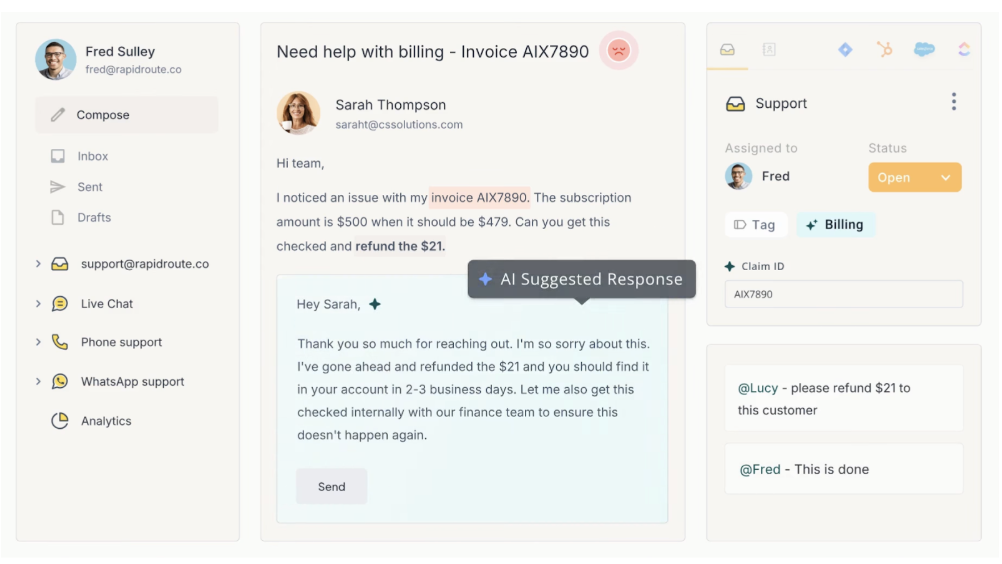This screenshot has width=1002, height=564.
Task: Open the ClickUp integration icon
Action: coord(964,49)
